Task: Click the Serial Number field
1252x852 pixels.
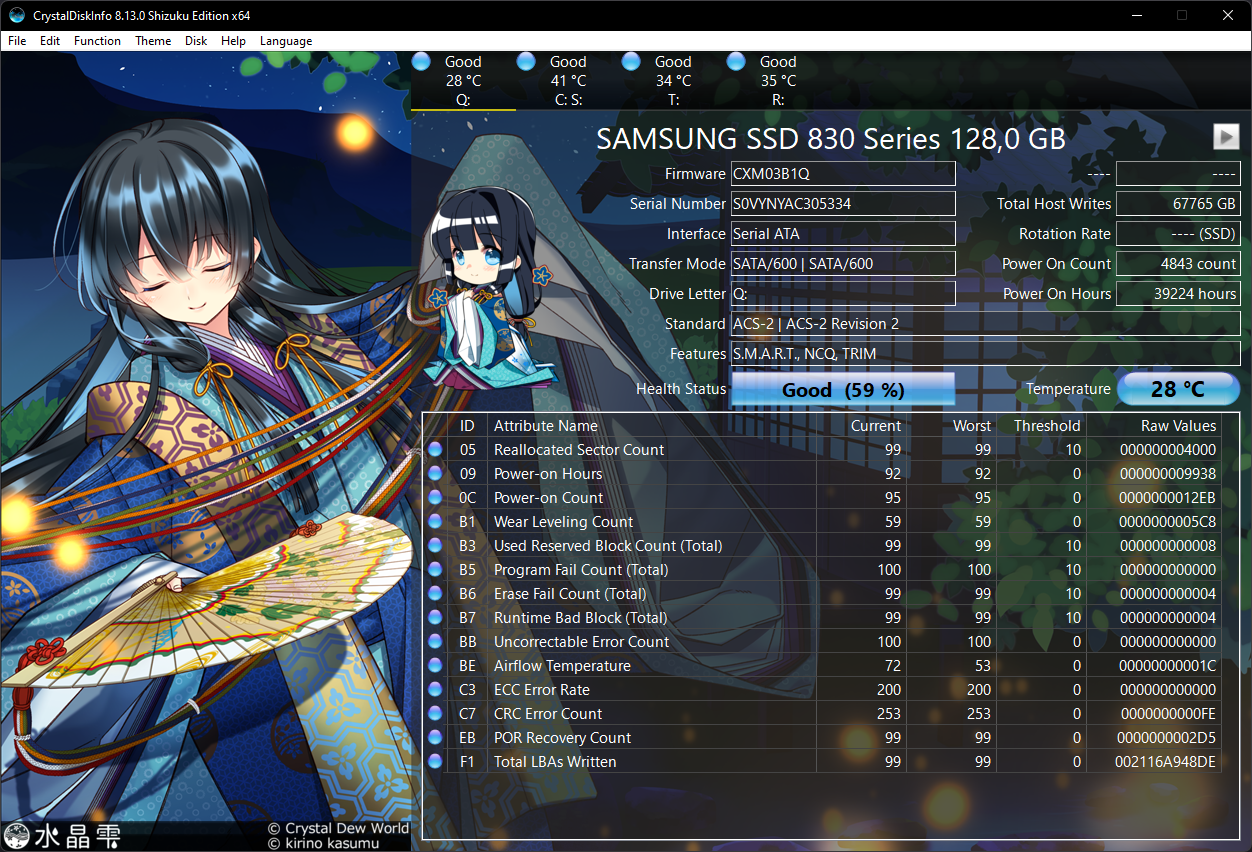Action: point(843,204)
